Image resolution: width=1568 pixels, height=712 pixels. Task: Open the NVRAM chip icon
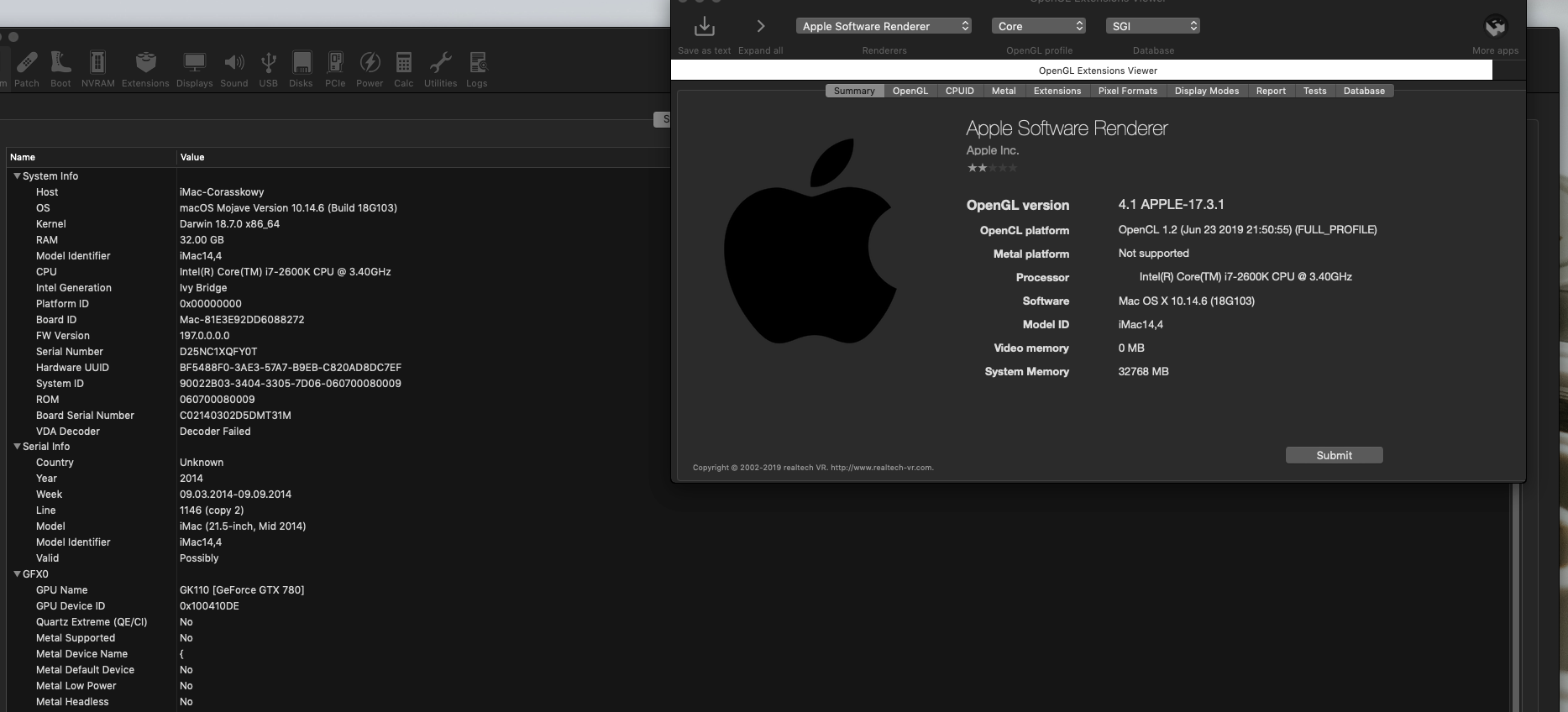[97, 69]
